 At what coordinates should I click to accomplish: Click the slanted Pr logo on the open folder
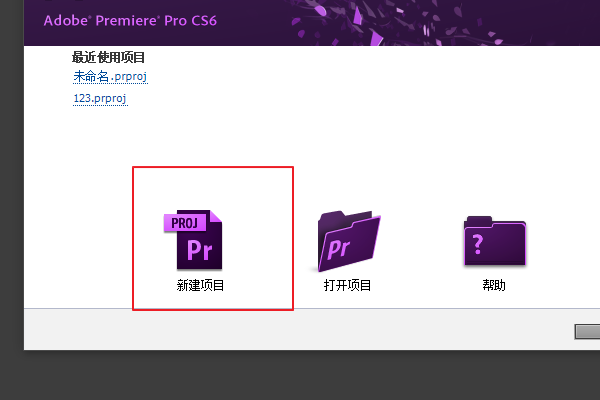coord(339,249)
